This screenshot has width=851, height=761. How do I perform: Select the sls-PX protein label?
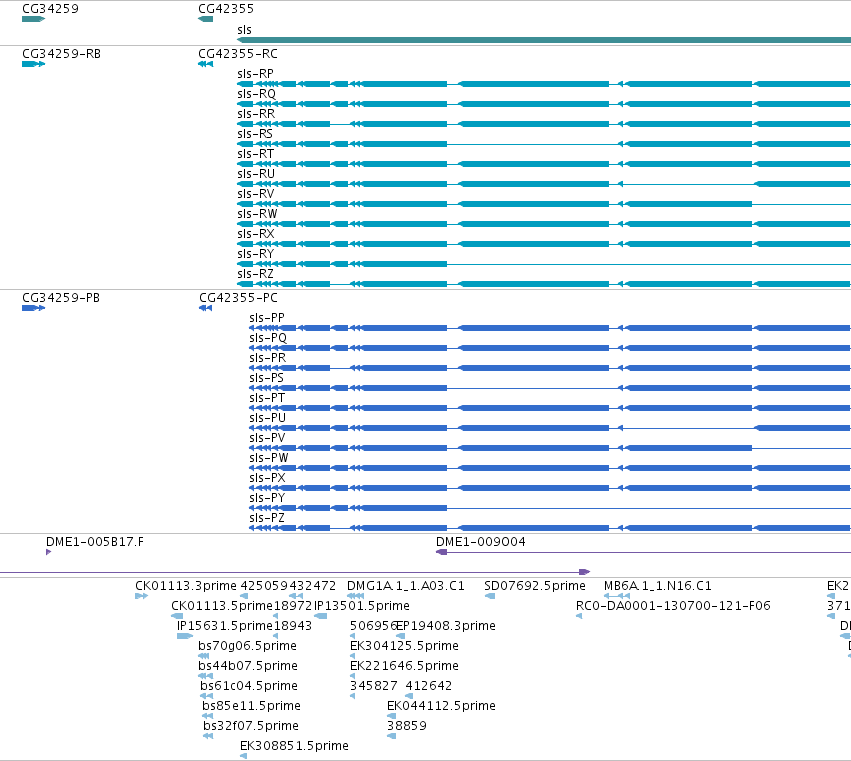(x=267, y=478)
